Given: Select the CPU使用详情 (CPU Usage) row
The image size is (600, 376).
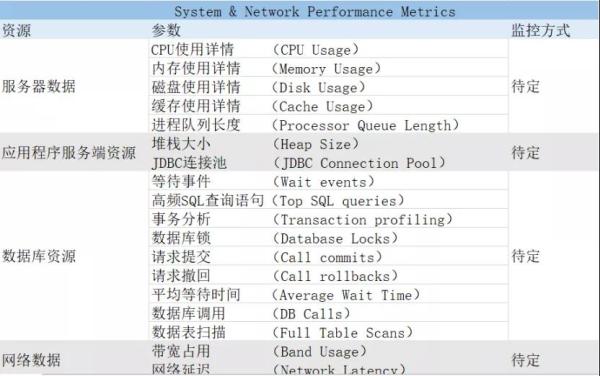Looking at the screenshot, I should pyautogui.click(x=328, y=49).
